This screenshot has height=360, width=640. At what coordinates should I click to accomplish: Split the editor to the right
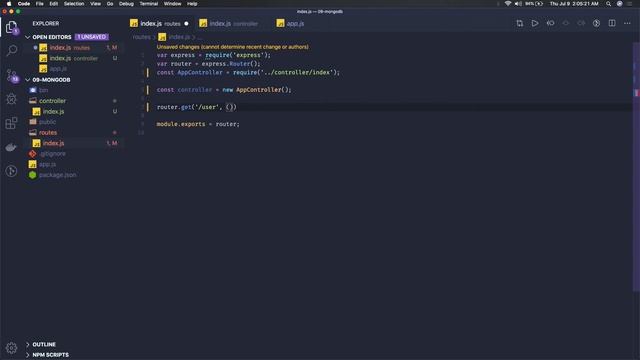[x=612, y=24]
